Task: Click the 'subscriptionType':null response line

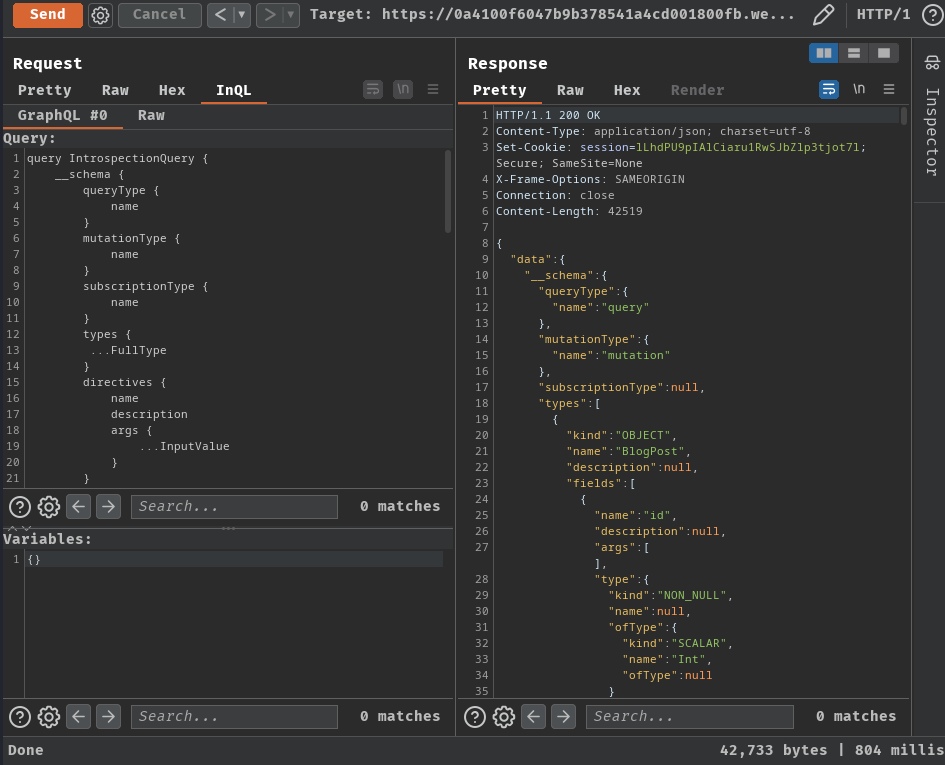Action: (621, 388)
